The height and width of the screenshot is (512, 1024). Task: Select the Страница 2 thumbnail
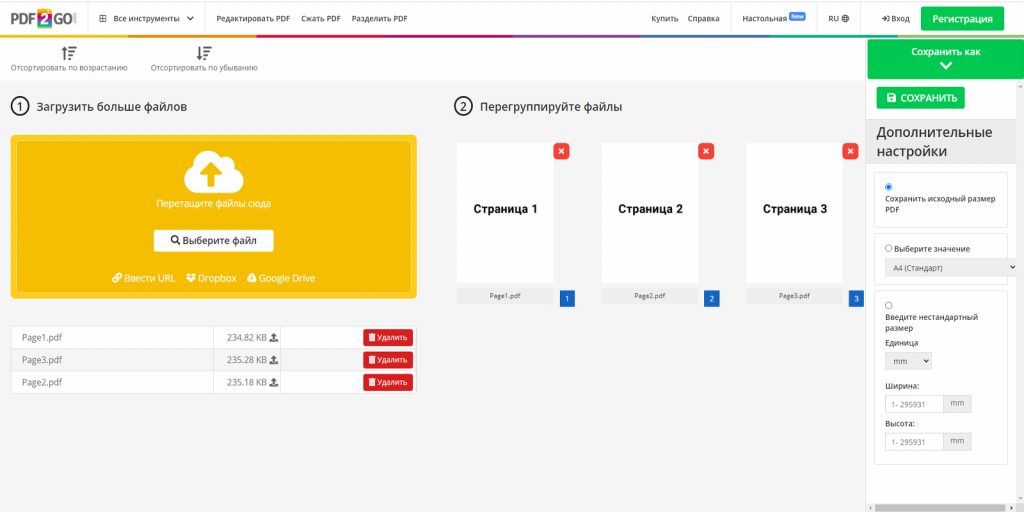click(x=650, y=213)
